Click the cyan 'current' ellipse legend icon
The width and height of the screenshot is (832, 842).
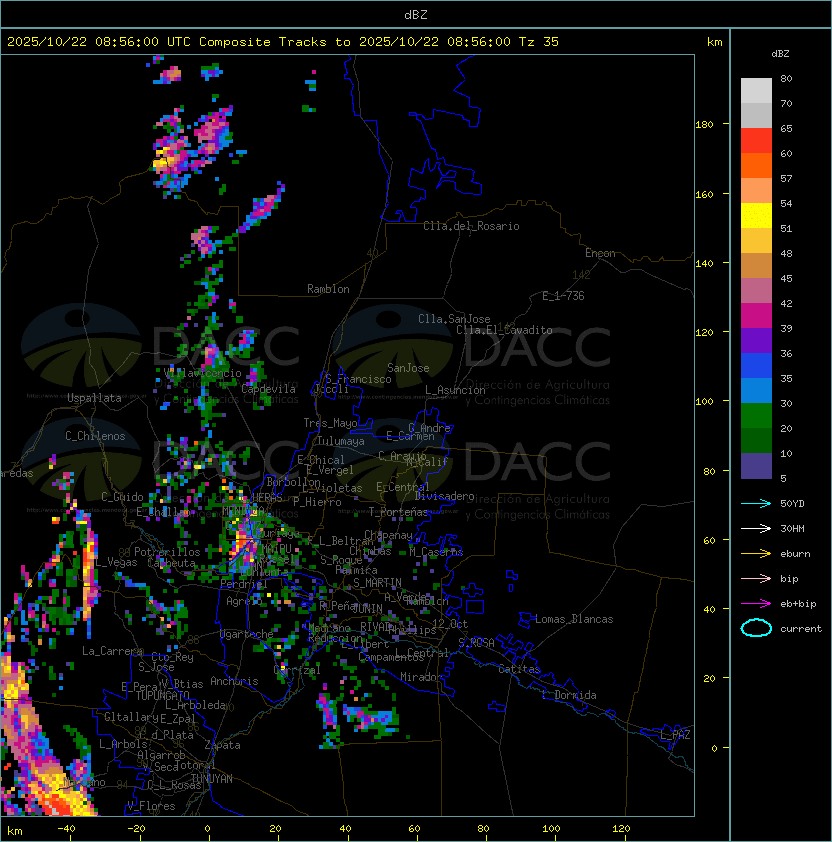pos(756,628)
